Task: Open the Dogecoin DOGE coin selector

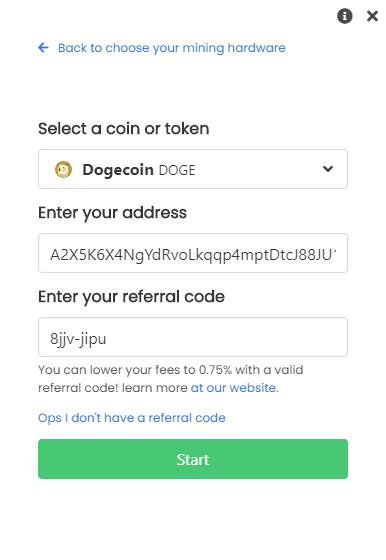Action: tap(193, 169)
